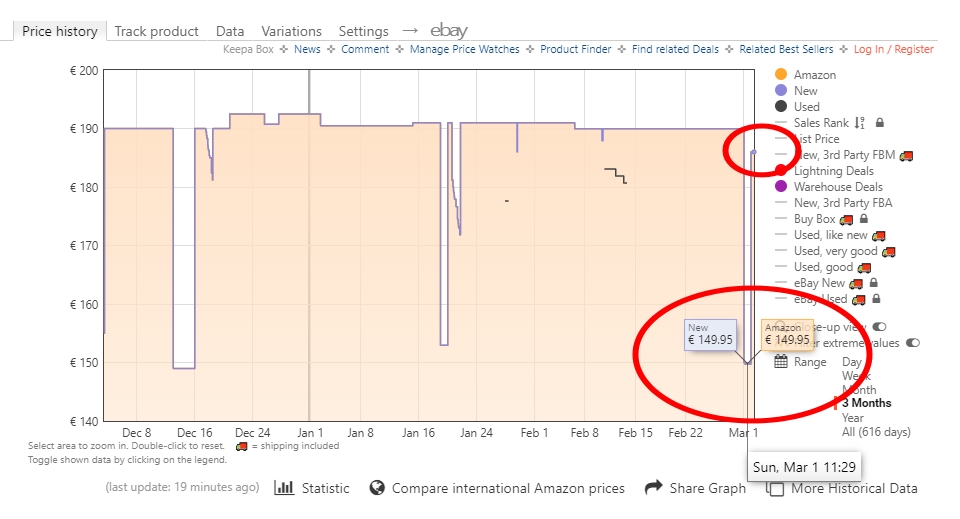Select the All (616 days) range

(x=876, y=431)
